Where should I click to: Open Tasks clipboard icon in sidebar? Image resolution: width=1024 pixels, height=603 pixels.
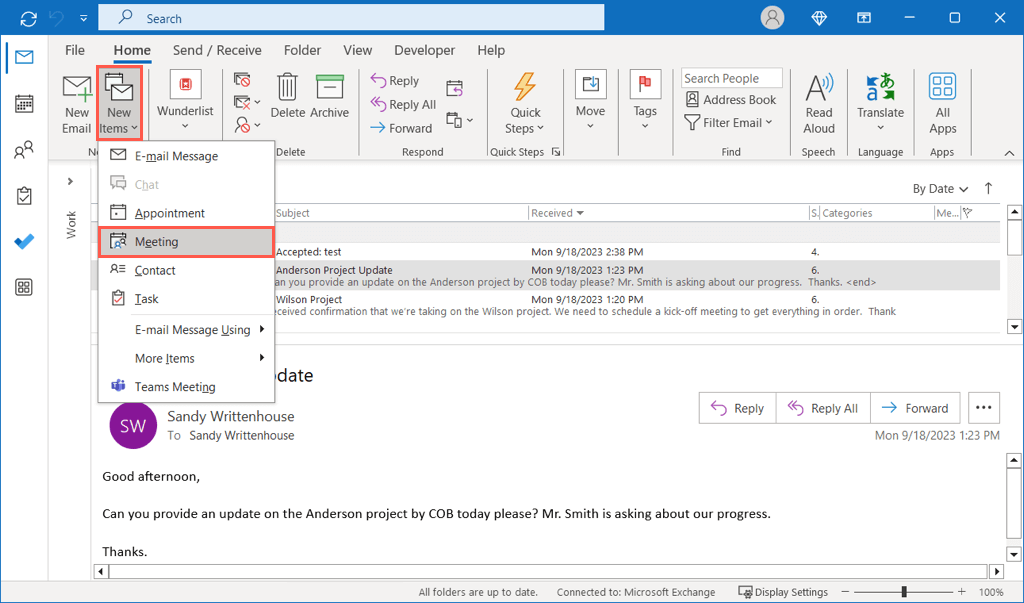(24, 196)
